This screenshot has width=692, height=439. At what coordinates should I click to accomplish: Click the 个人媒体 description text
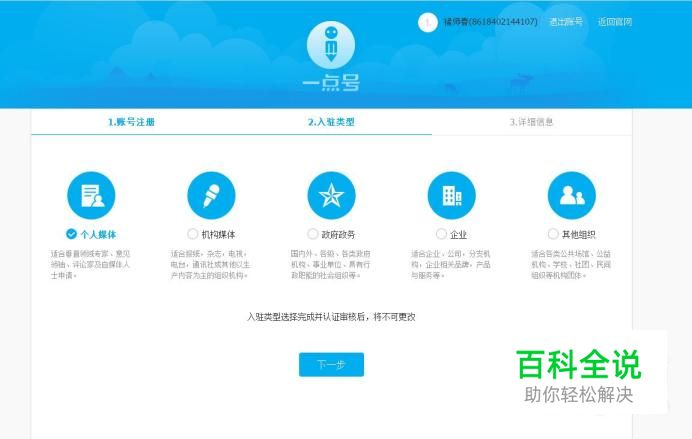pos(90,264)
